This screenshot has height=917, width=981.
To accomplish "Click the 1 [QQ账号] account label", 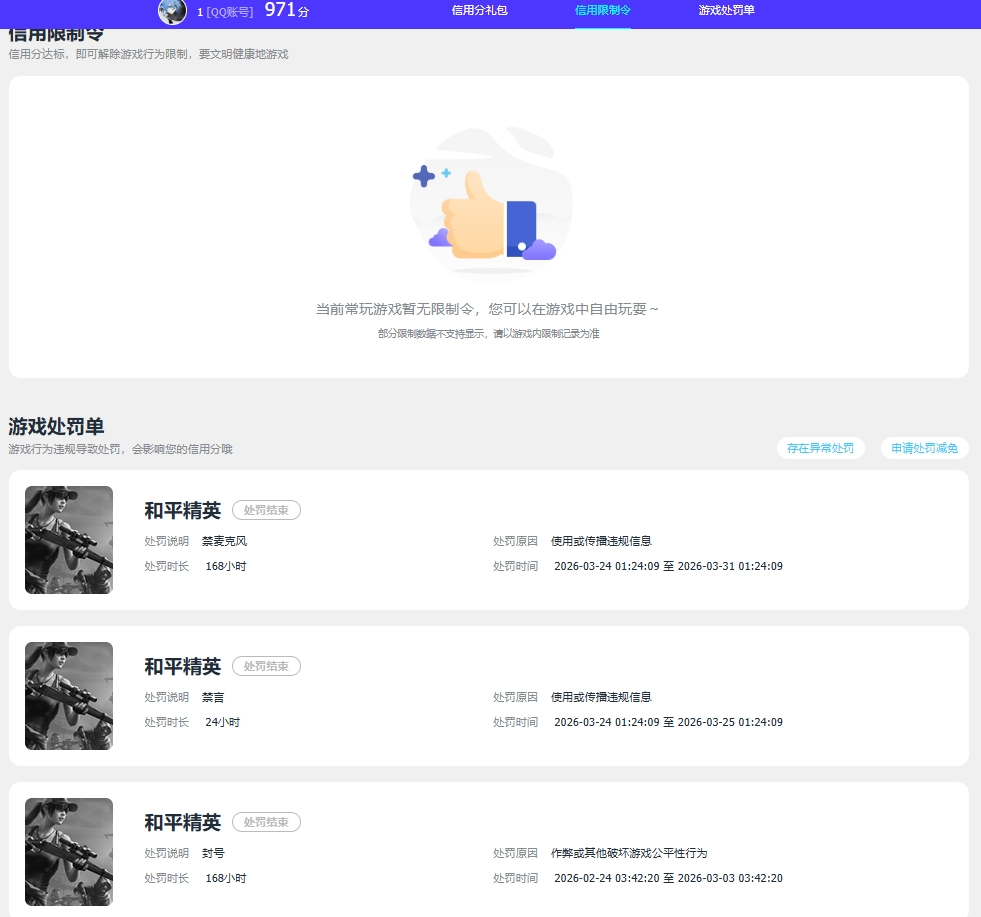I will (225, 12).
